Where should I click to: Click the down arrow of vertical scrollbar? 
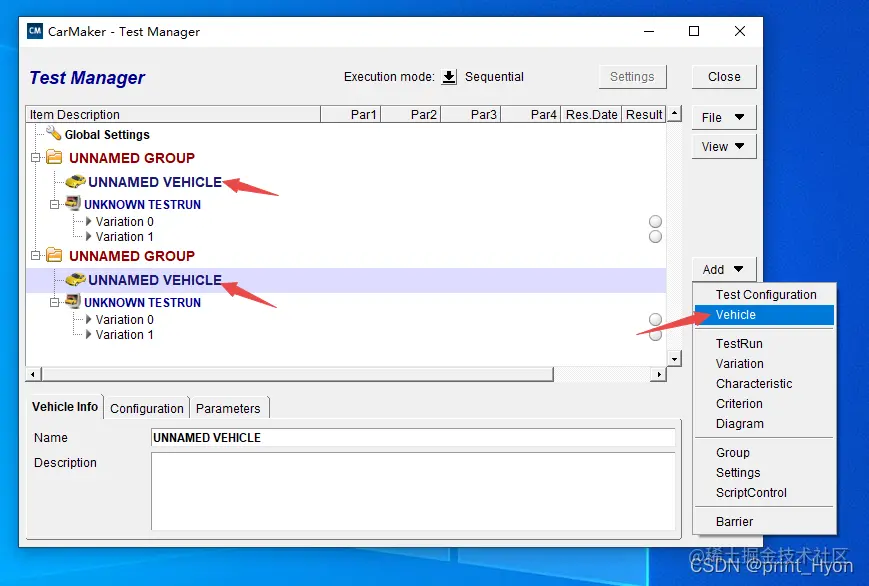click(674, 359)
